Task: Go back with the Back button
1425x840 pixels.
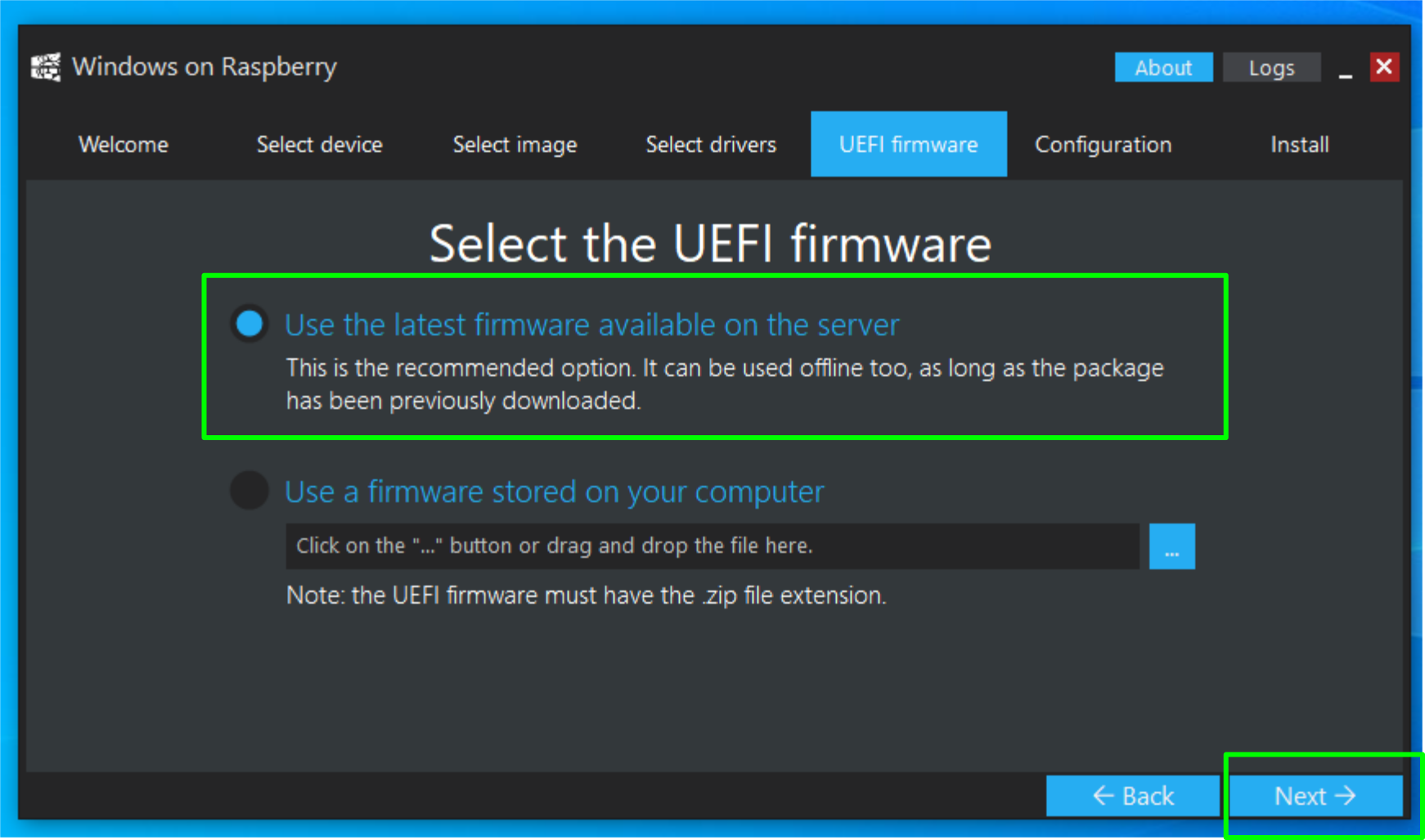Action: point(1132,796)
